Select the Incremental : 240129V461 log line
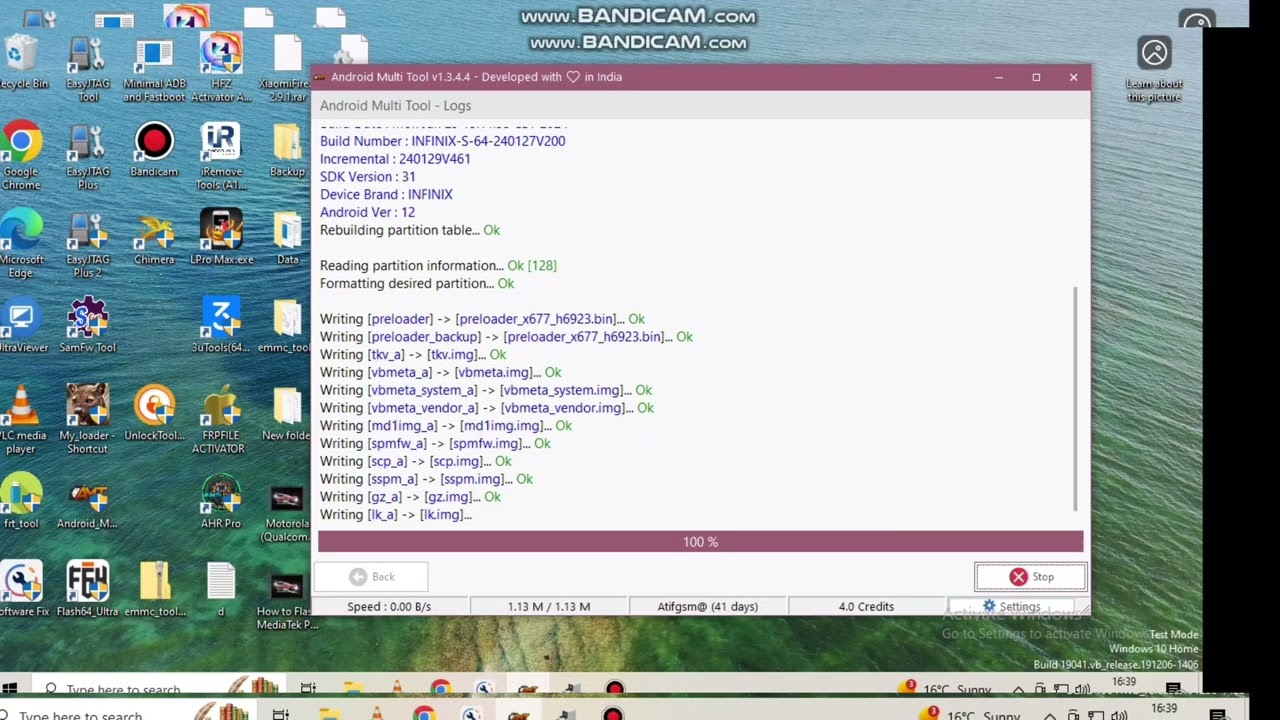The height and width of the screenshot is (720, 1280). point(395,159)
